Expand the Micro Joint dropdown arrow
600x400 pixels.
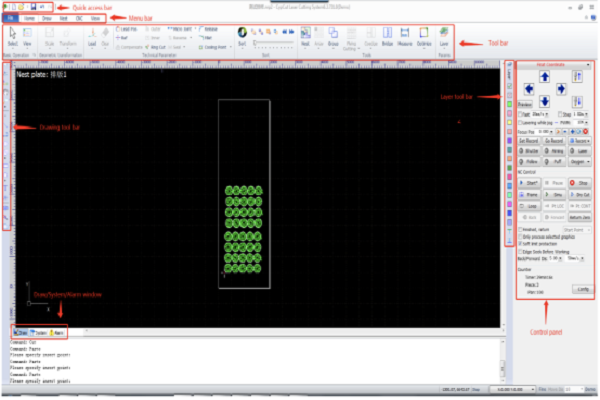(x=196, y=29)
